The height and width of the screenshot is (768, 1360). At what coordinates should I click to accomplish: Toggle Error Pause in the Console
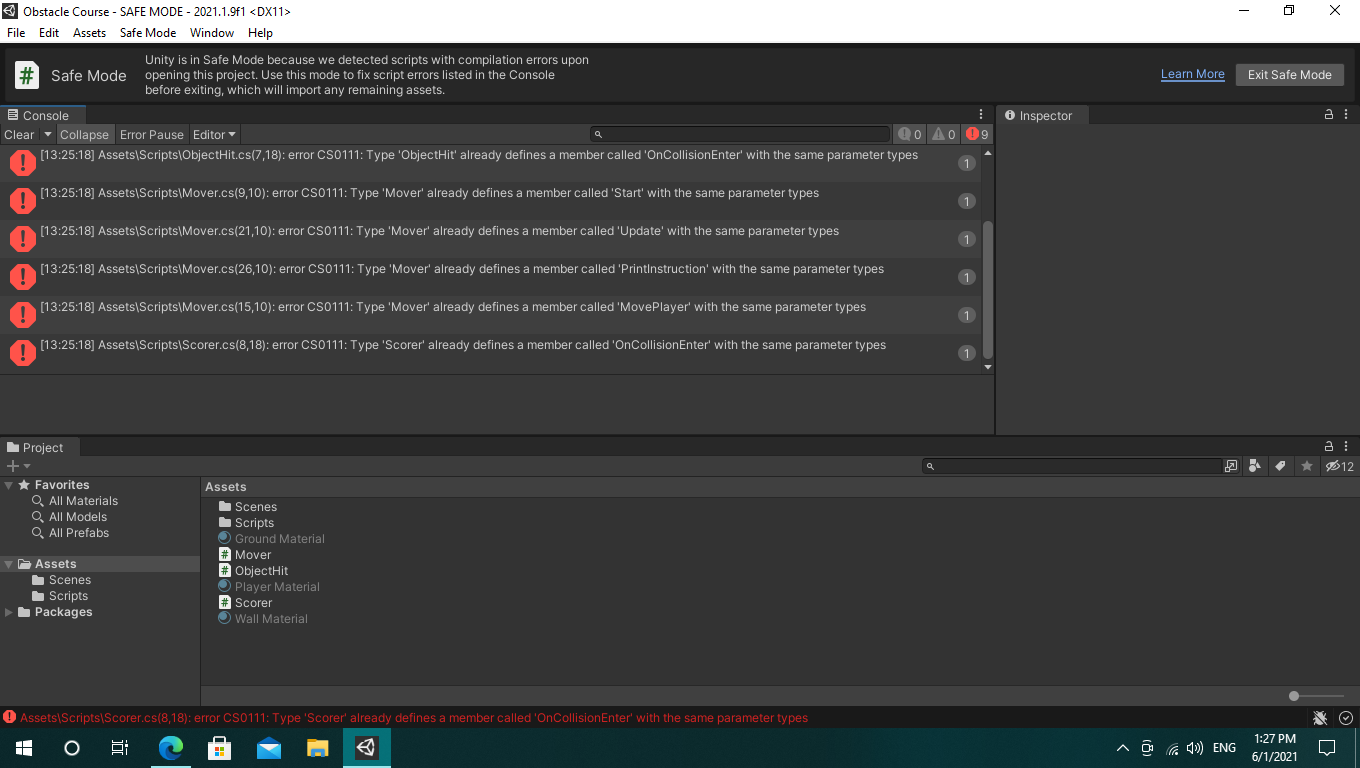152,135
